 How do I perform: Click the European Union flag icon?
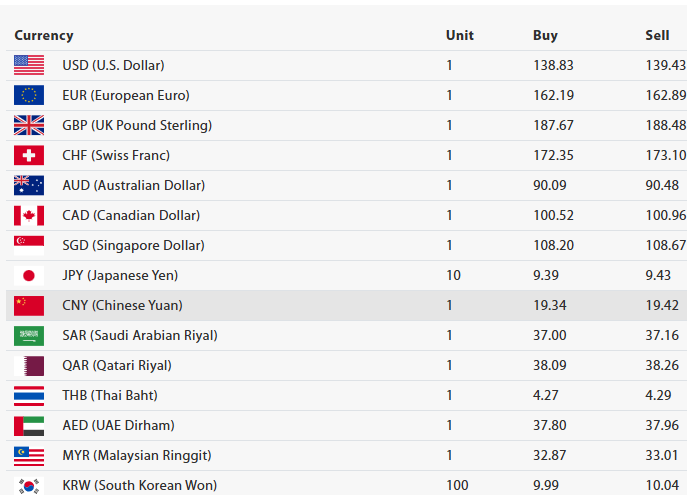tap(29, 95)
